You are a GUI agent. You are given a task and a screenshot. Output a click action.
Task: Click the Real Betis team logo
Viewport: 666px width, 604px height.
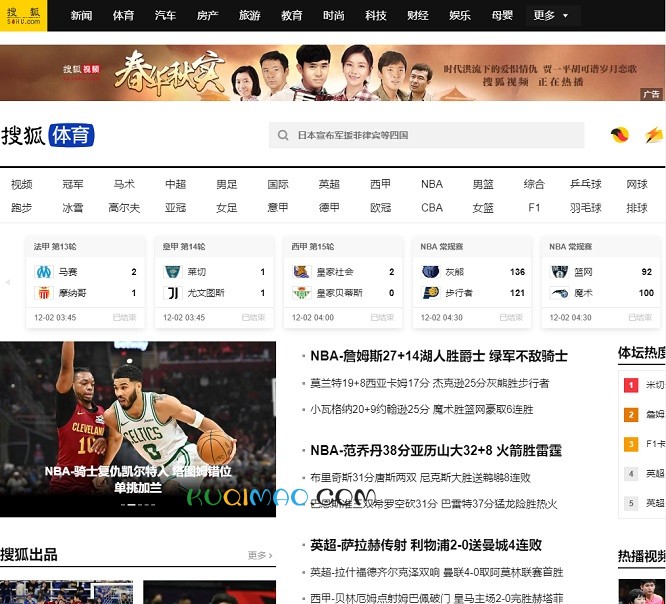(x=302, y=293)
